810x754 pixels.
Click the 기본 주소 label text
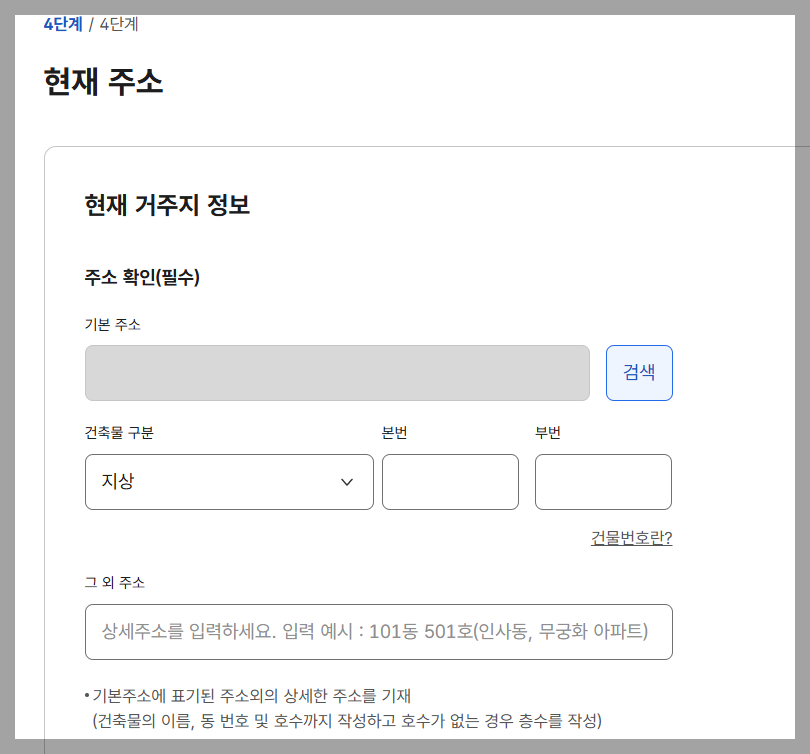[112, 324]
